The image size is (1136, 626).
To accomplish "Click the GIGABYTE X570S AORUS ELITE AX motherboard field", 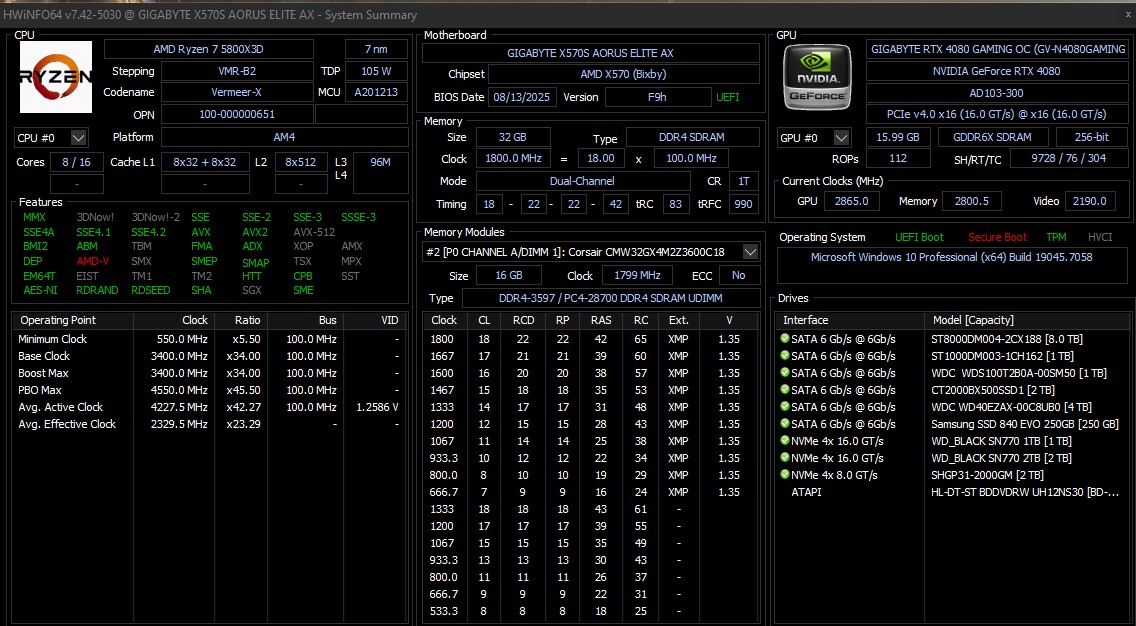I will point(590,53).
